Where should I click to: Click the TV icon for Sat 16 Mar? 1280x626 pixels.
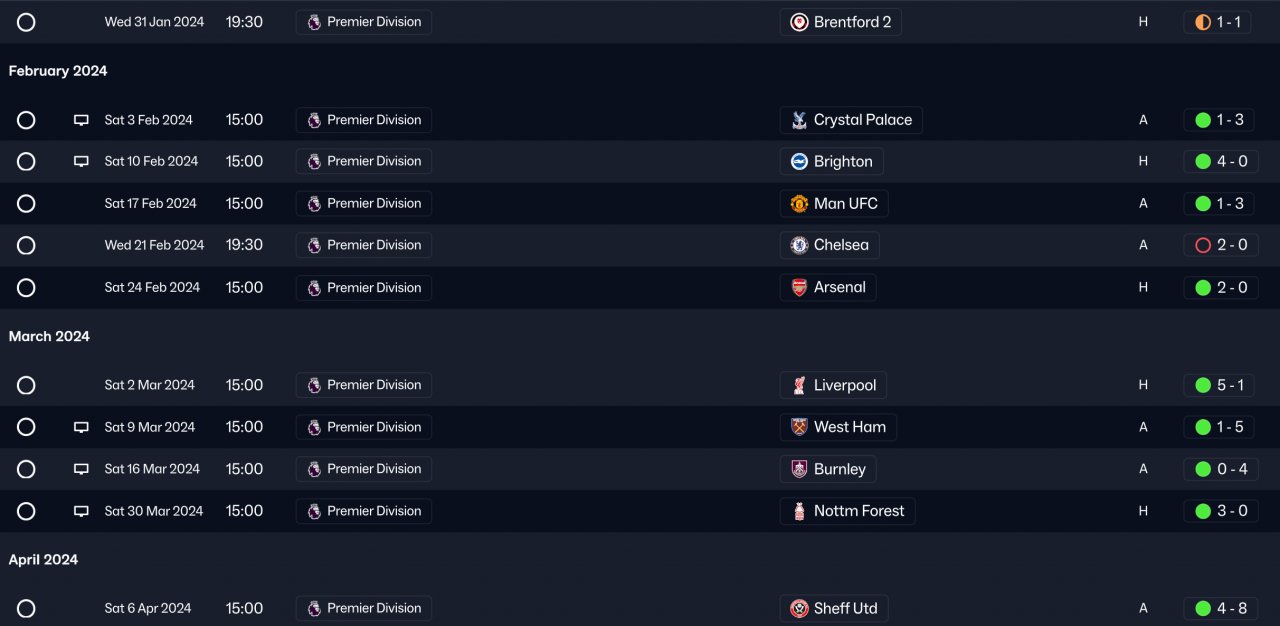81,469
